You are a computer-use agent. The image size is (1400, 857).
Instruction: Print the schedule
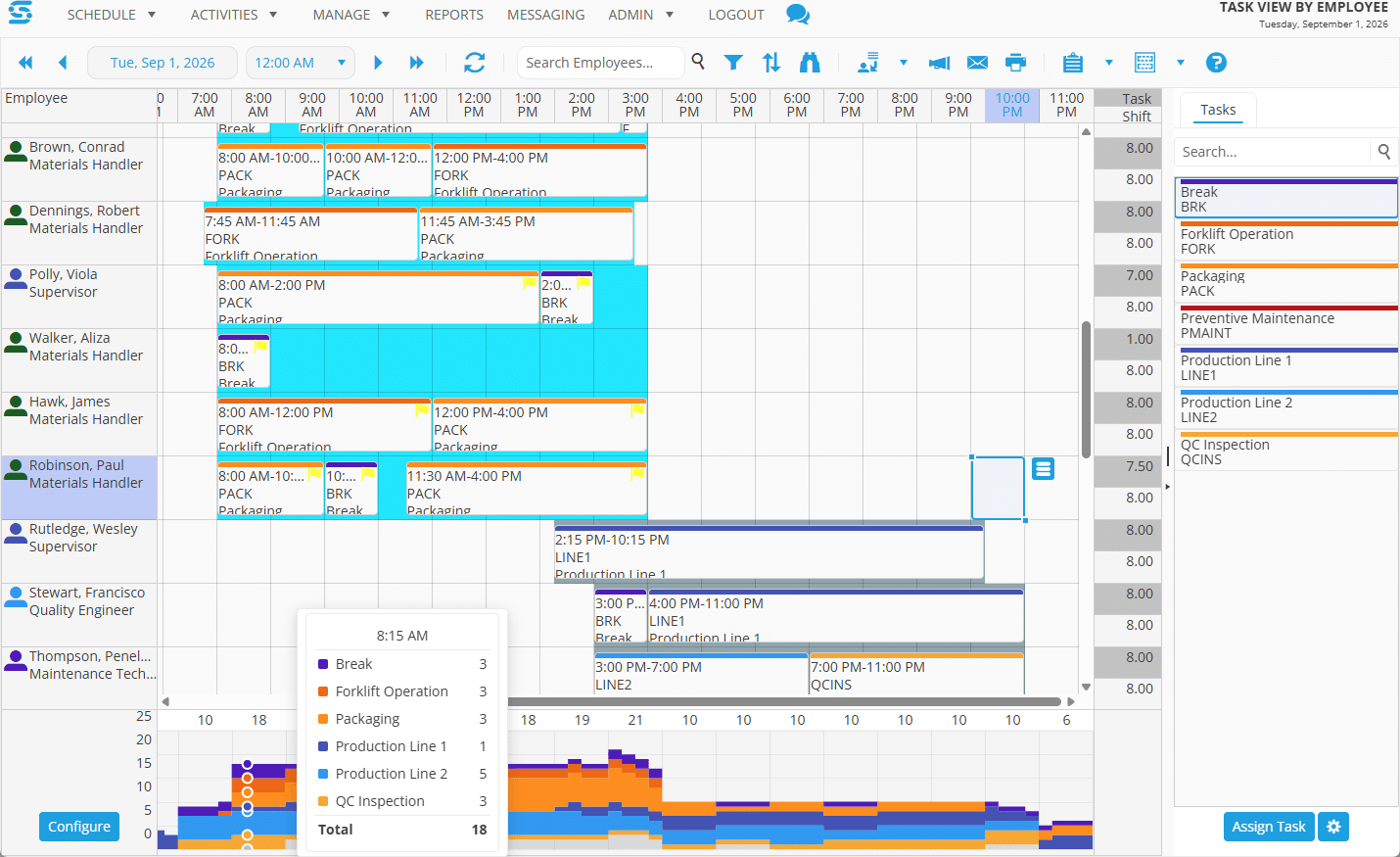pos(1016,63)
